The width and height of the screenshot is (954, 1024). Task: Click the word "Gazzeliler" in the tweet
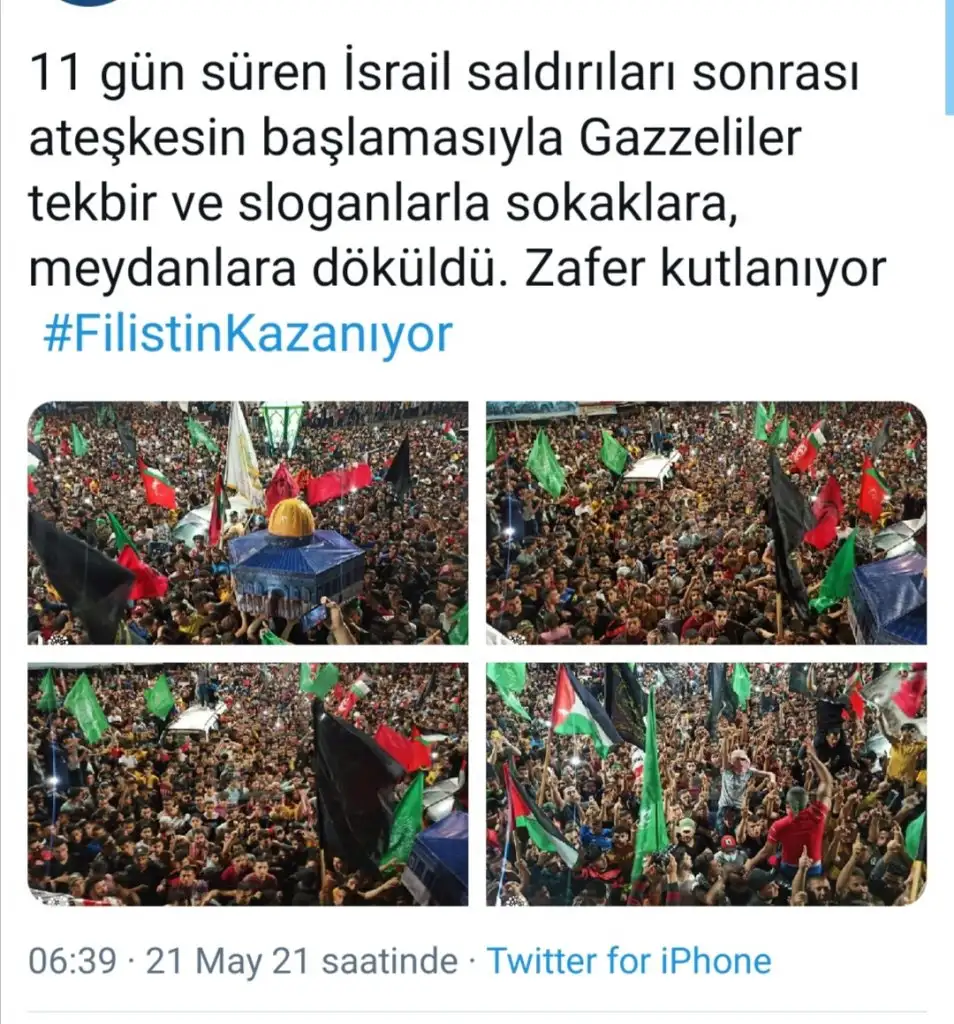690,138
